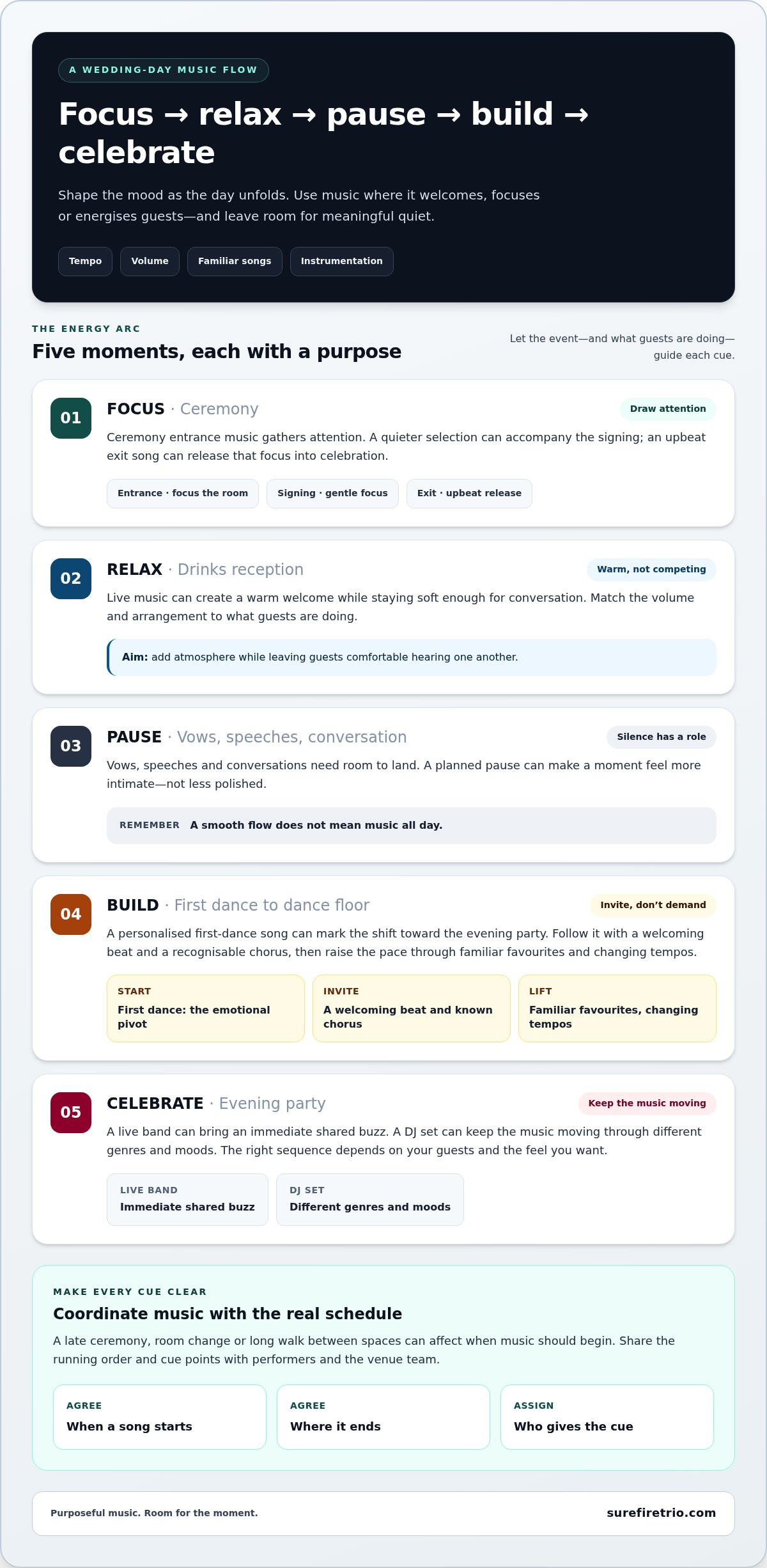This screenshot has width=767, height=1568.
Task: Click the Draw attention tag
Action: [668, 409]
